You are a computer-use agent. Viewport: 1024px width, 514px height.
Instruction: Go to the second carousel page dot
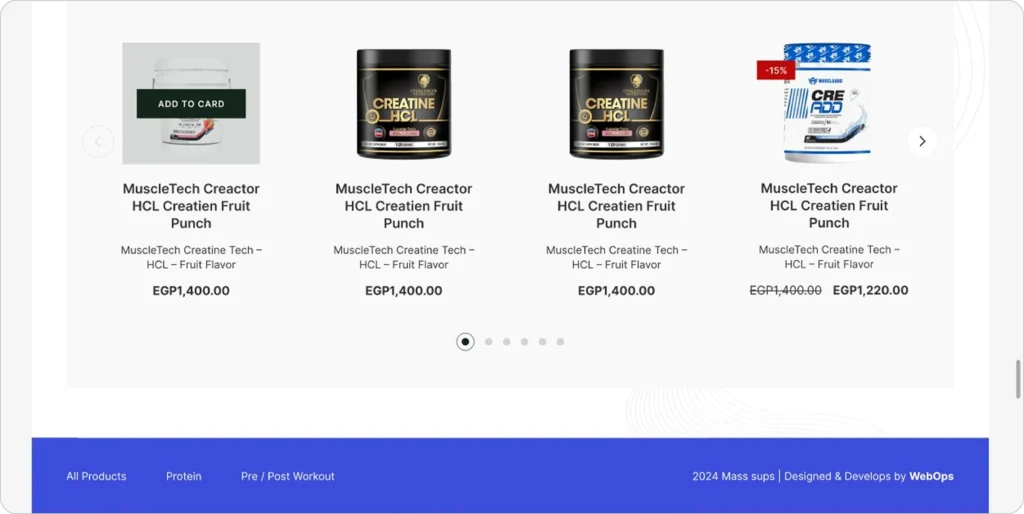[488, 342]
